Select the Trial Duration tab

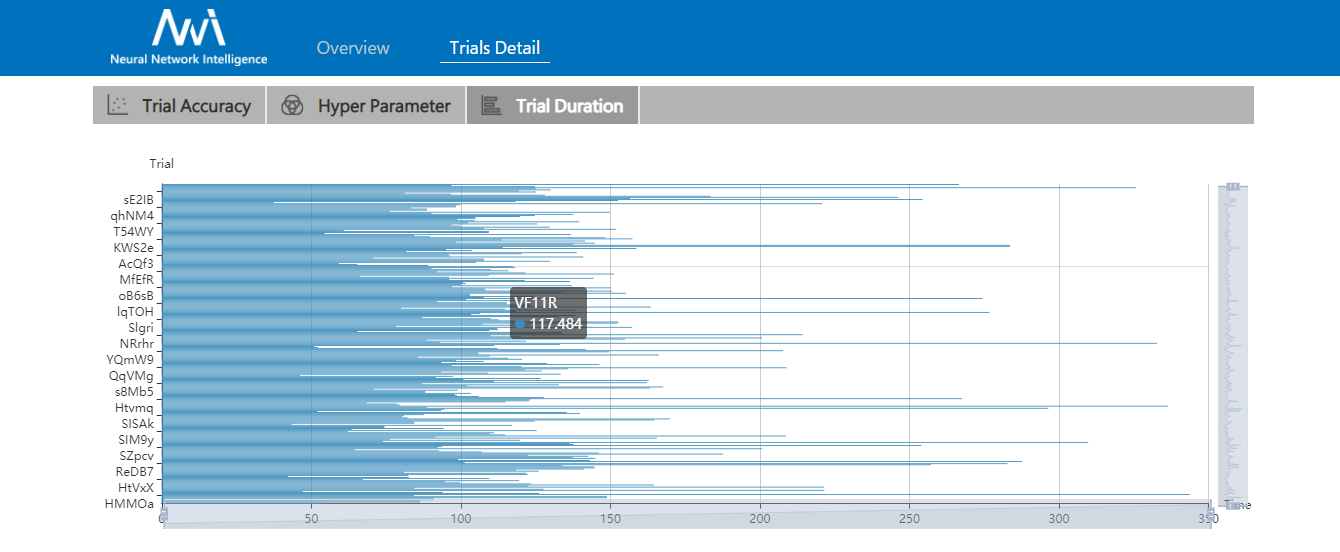[553, 105]
